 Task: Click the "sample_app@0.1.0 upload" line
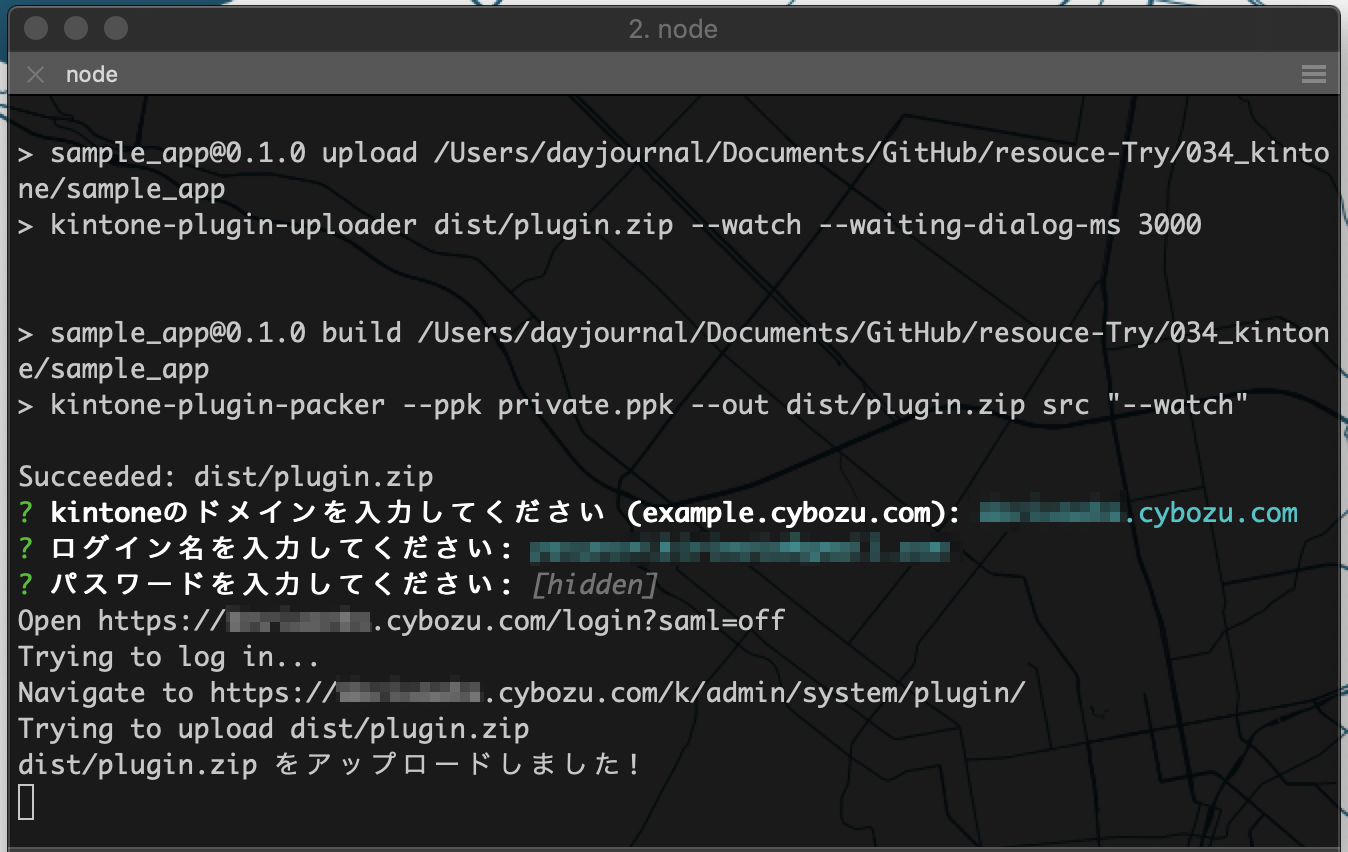[x=674, y=171]
